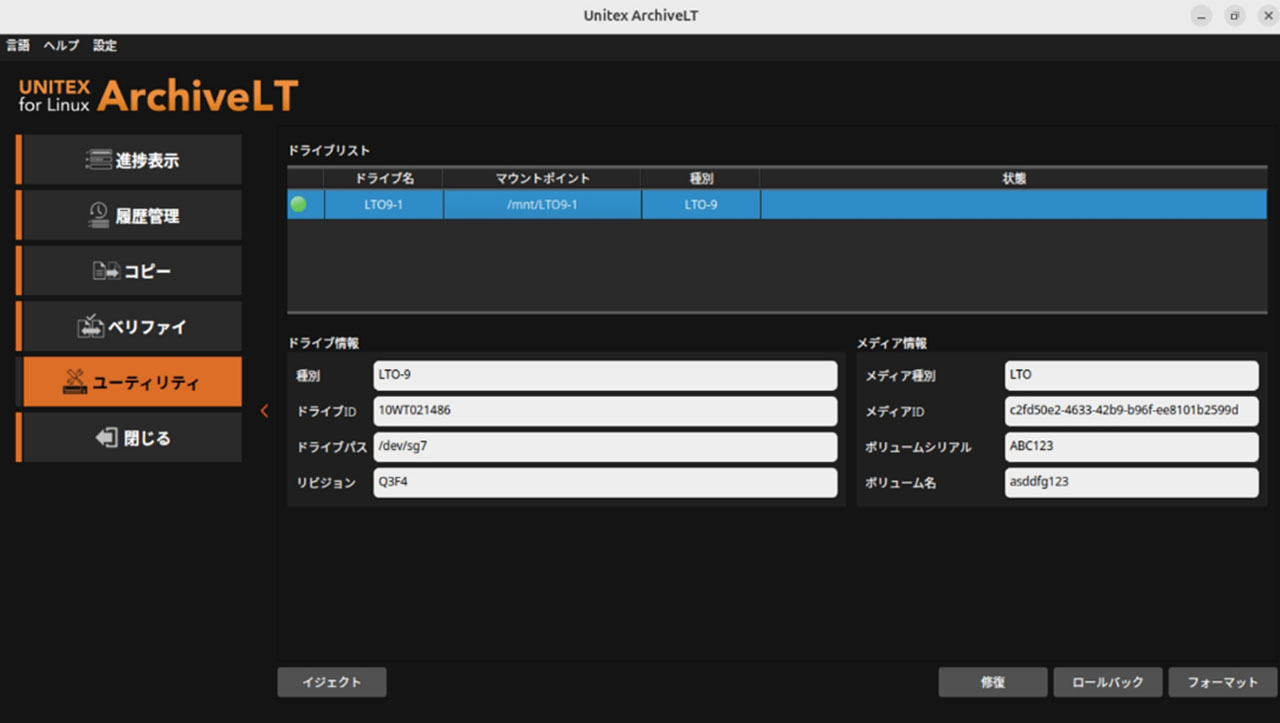Viewport: 1280px width, 723px height.
Task: Click the コピー documents icon
Action: click(106, 271)
